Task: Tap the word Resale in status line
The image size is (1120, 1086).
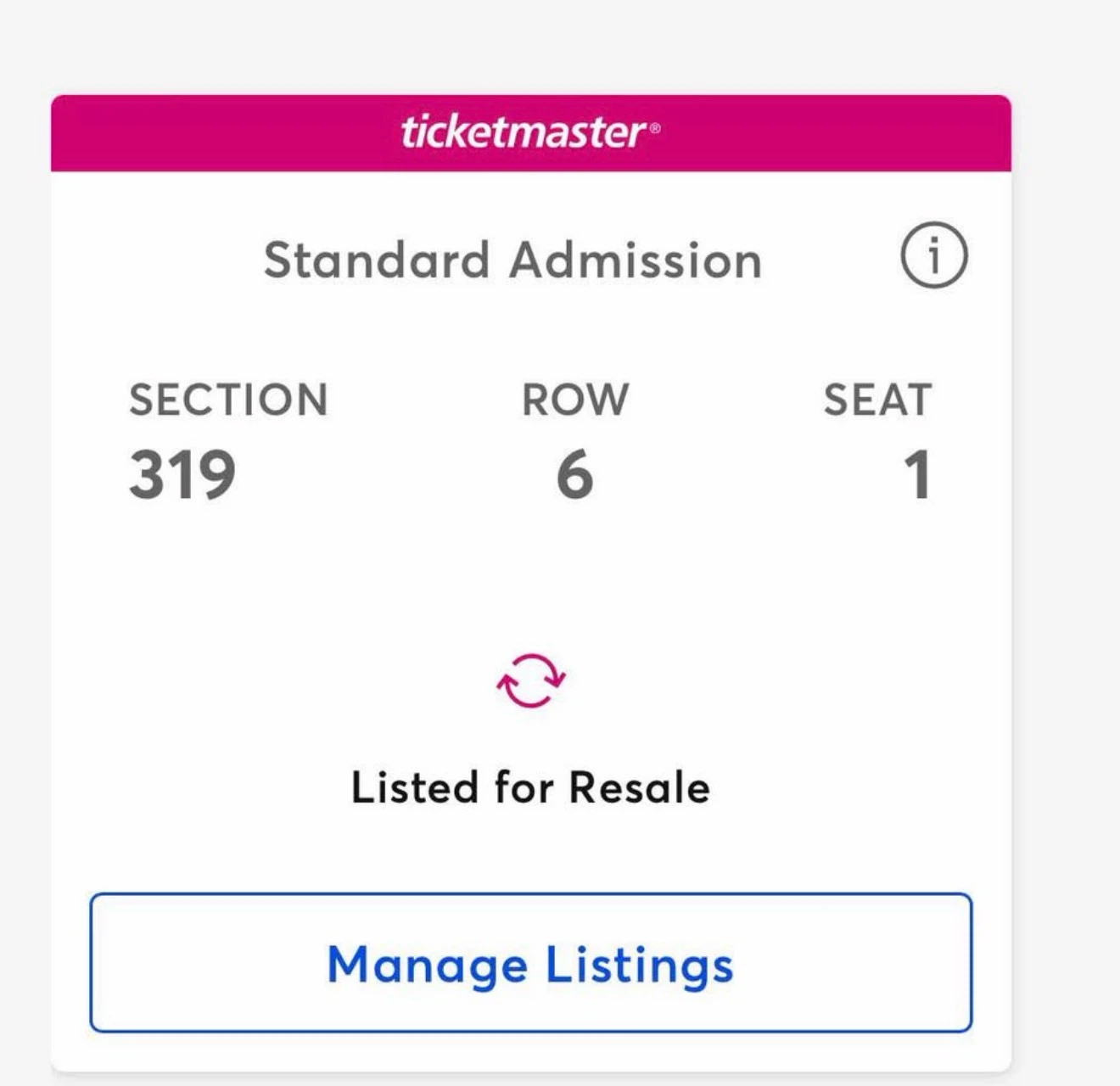Action: point(640,787)
